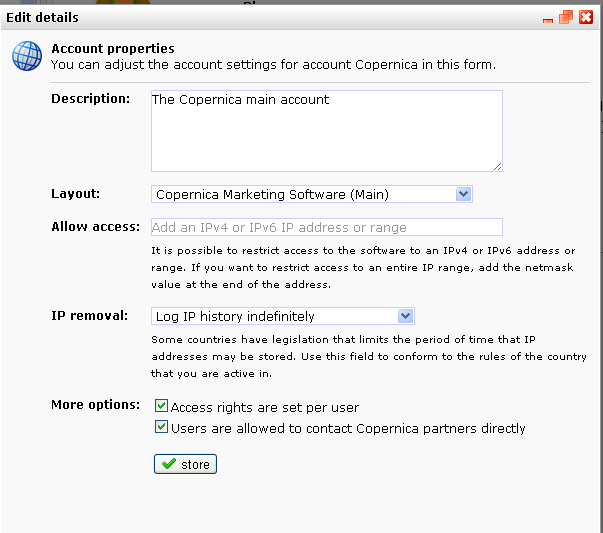Click the 'Allow access:' field label
This screenshot has height=533, width=603.
coord(95,226)
